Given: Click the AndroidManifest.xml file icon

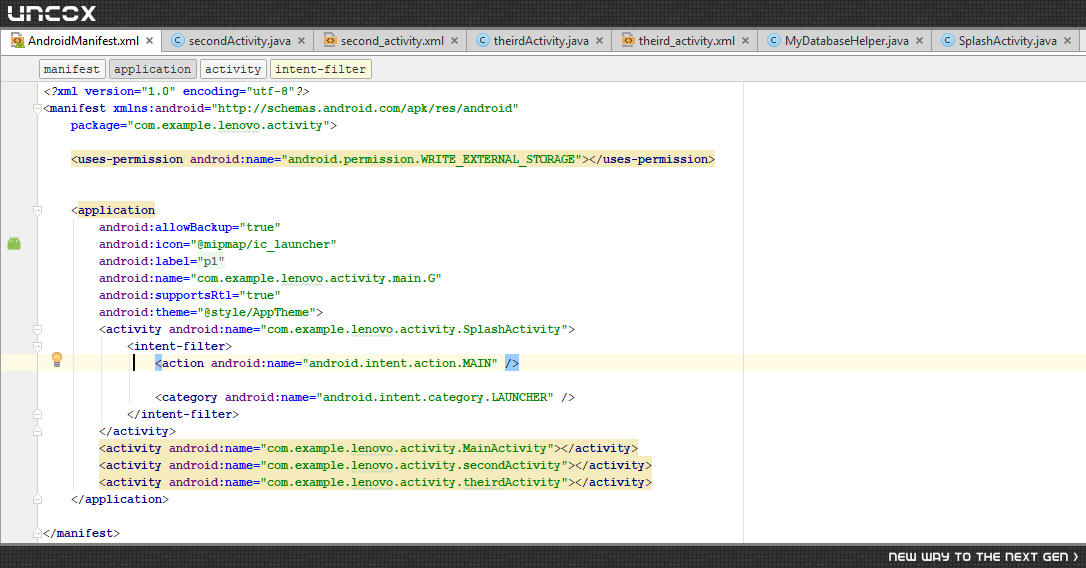Looking at the screenshot, I should pyautogui.click(x=17, y=41).
